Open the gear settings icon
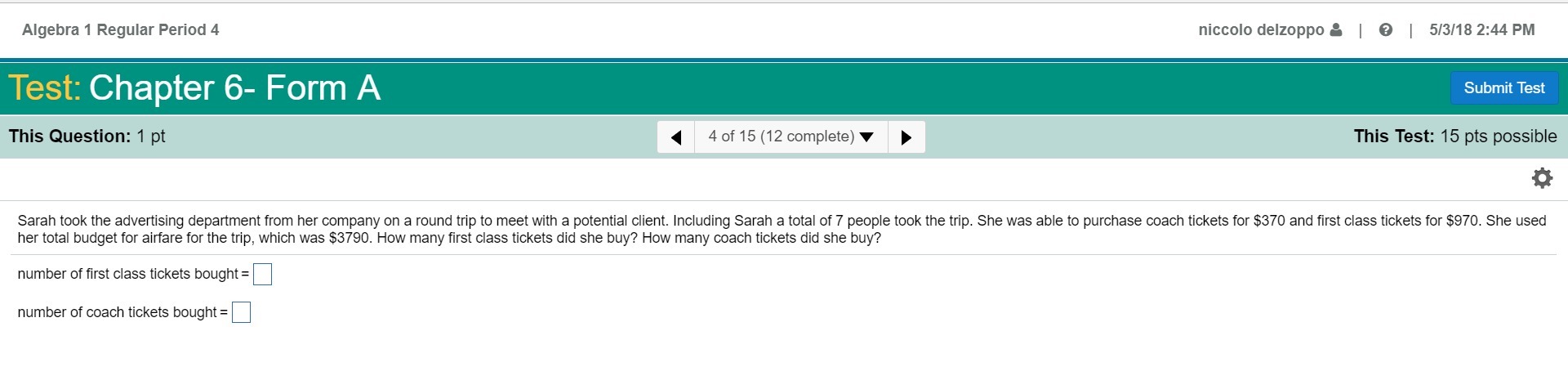1568x376 pixels. [x=1542, y=178]
